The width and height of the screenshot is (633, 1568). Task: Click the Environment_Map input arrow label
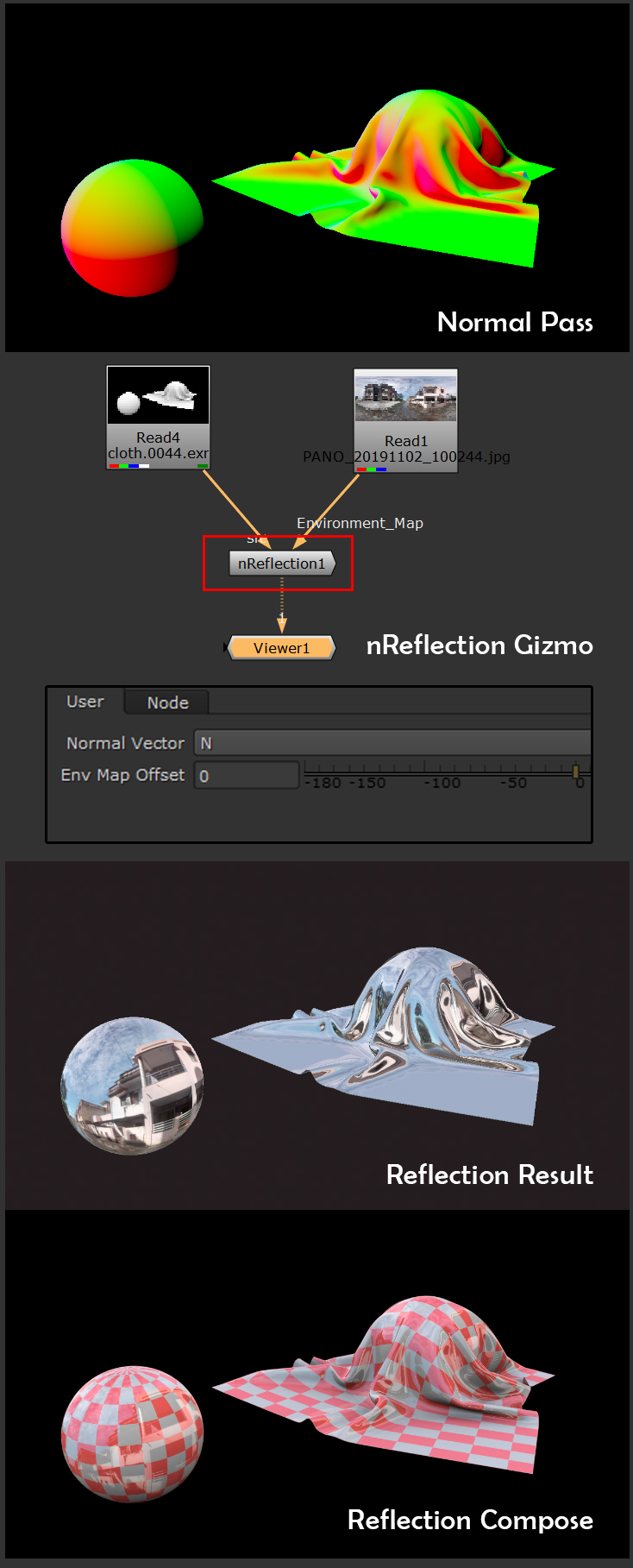[360, 523]
